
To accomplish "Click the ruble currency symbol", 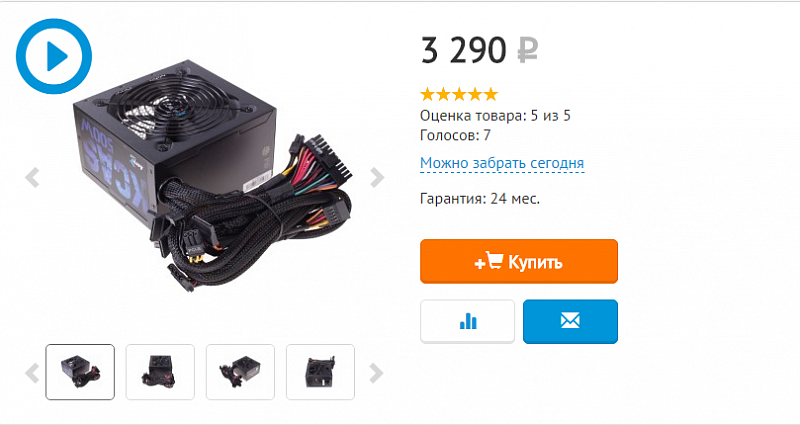I will coord(528,51).
